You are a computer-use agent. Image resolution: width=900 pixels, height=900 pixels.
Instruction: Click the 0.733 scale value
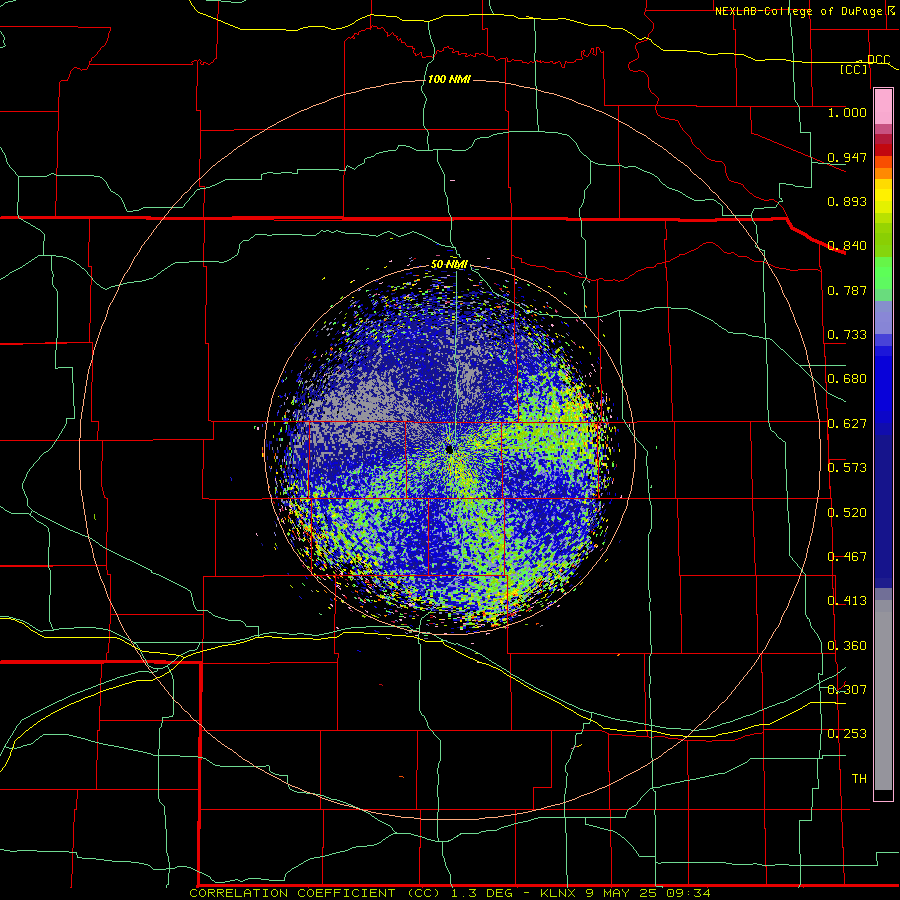point(847,335)
